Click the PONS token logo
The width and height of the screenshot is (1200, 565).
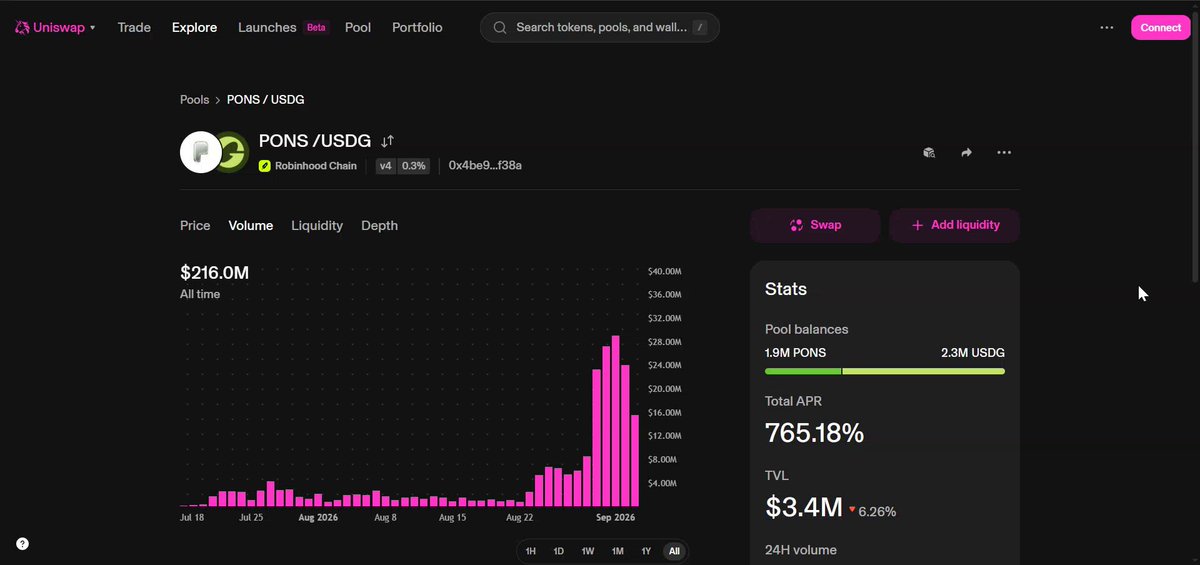pos(200,152)
